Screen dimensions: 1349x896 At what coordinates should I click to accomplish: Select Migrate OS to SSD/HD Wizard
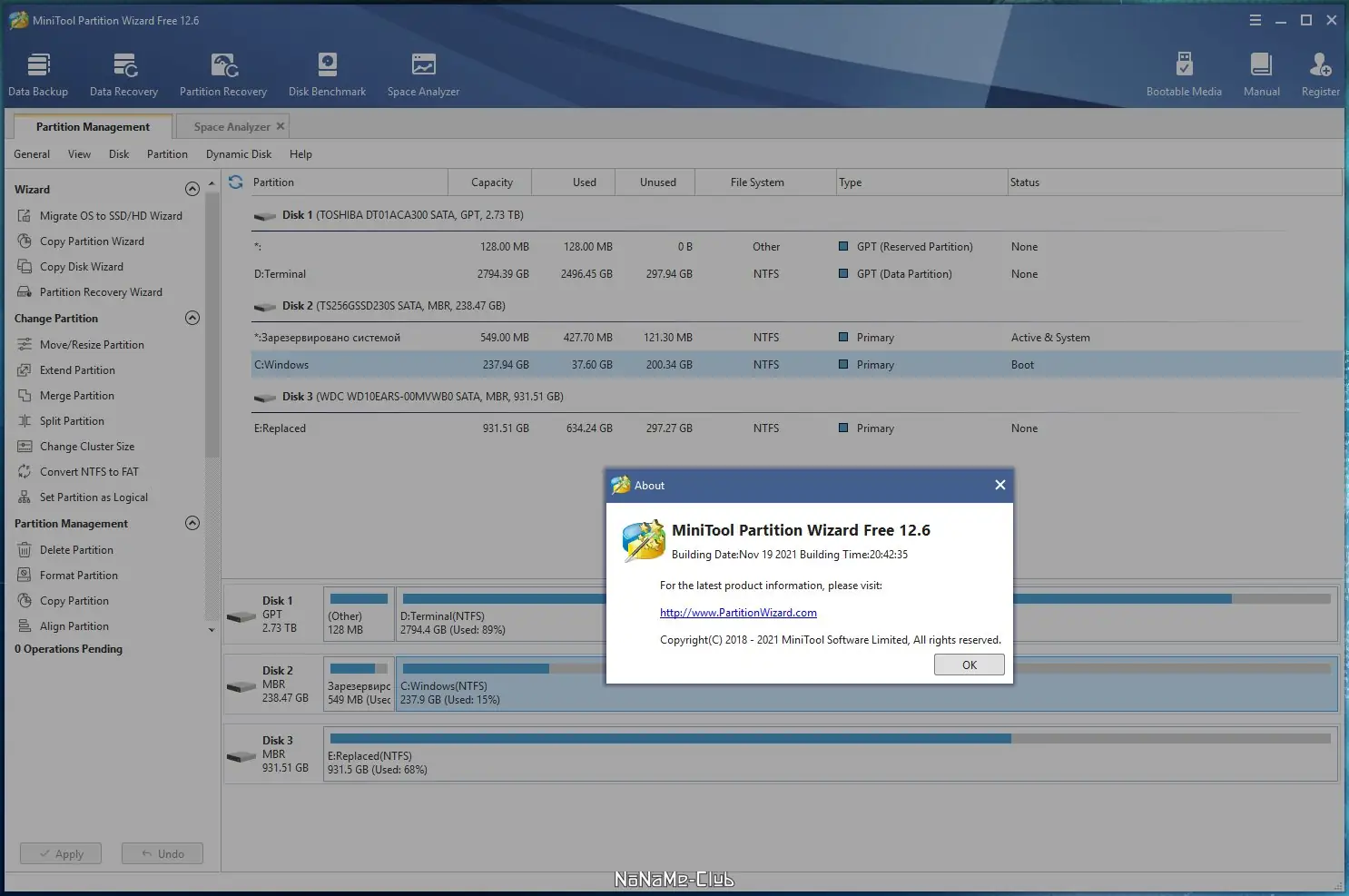point(111,216)
